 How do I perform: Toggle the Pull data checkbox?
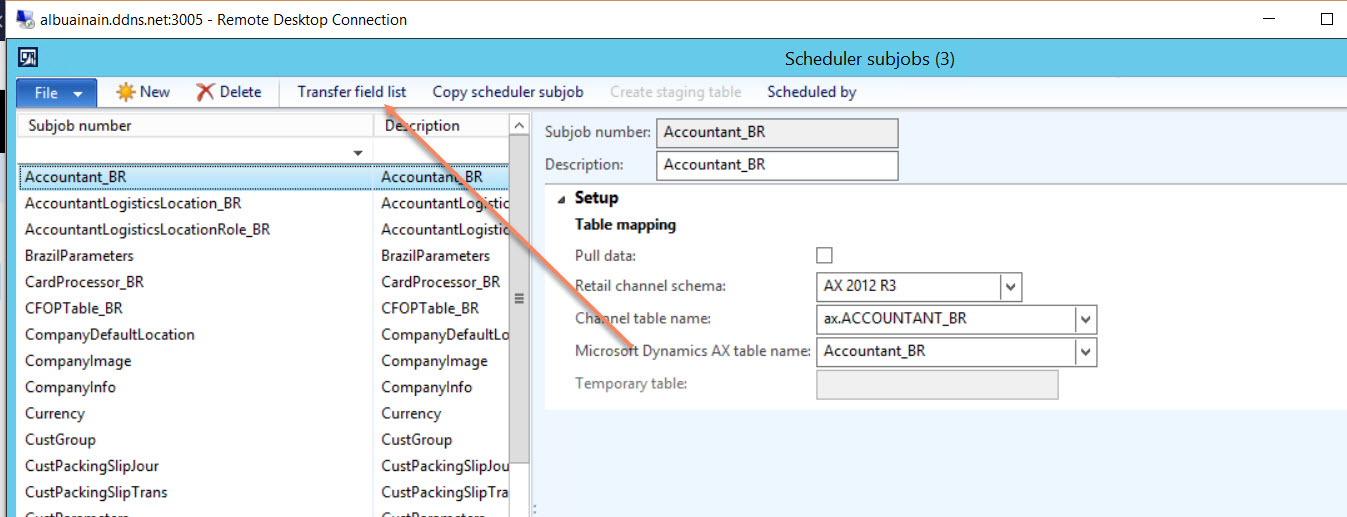click(x=824, y=255)
